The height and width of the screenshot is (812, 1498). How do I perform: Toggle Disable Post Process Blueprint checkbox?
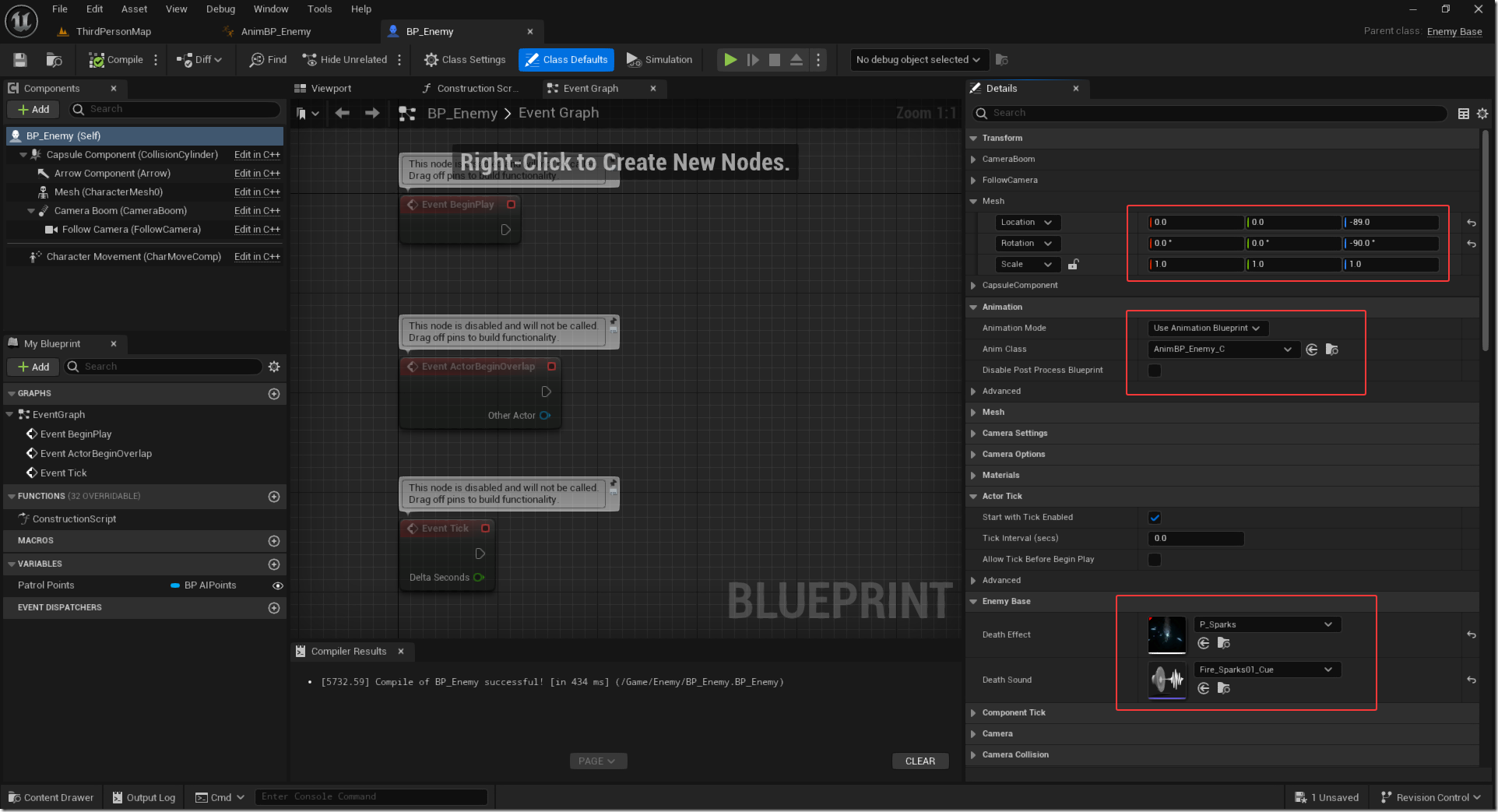click(1155, 371)
